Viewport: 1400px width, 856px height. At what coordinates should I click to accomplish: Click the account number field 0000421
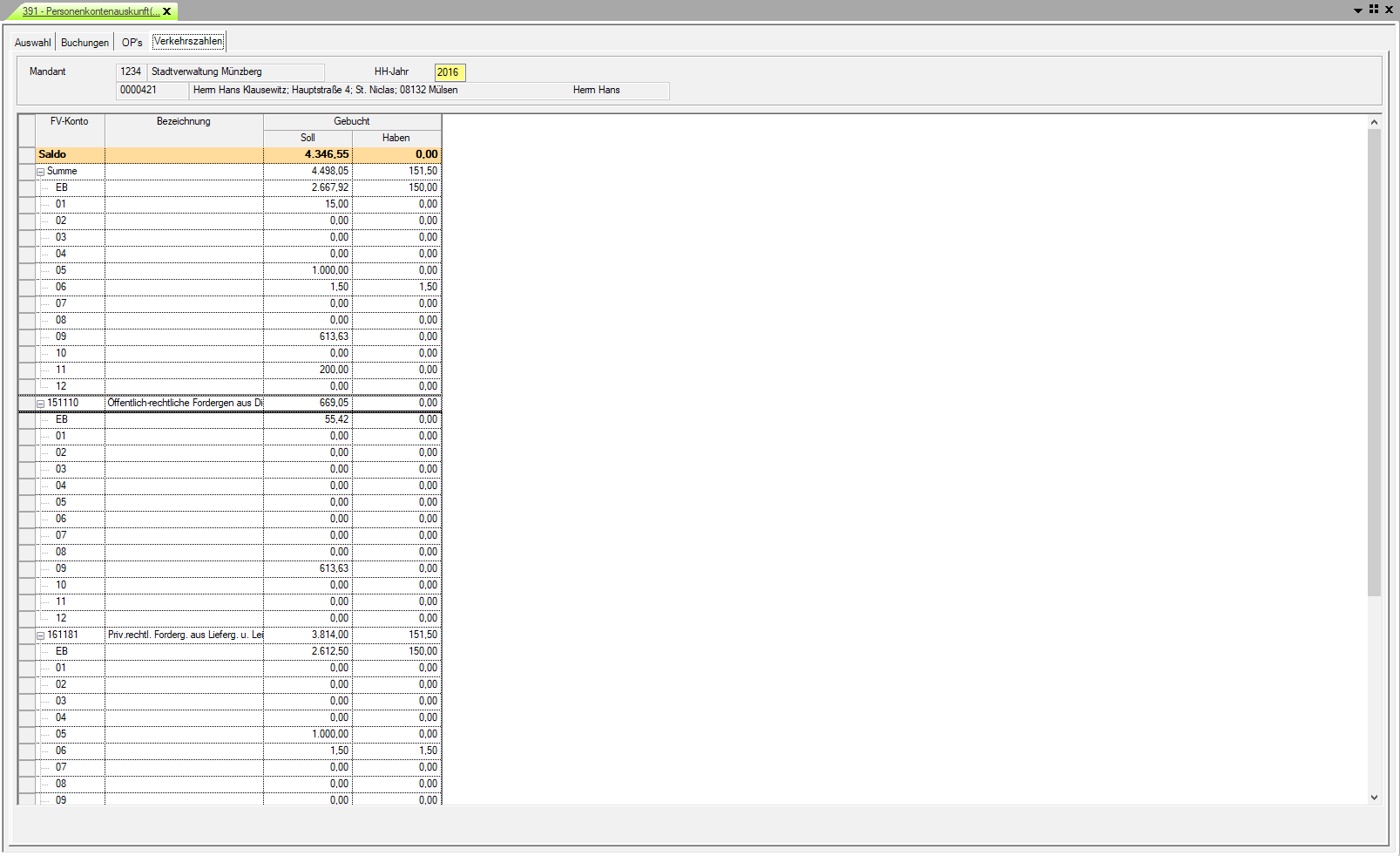(151, 90)
